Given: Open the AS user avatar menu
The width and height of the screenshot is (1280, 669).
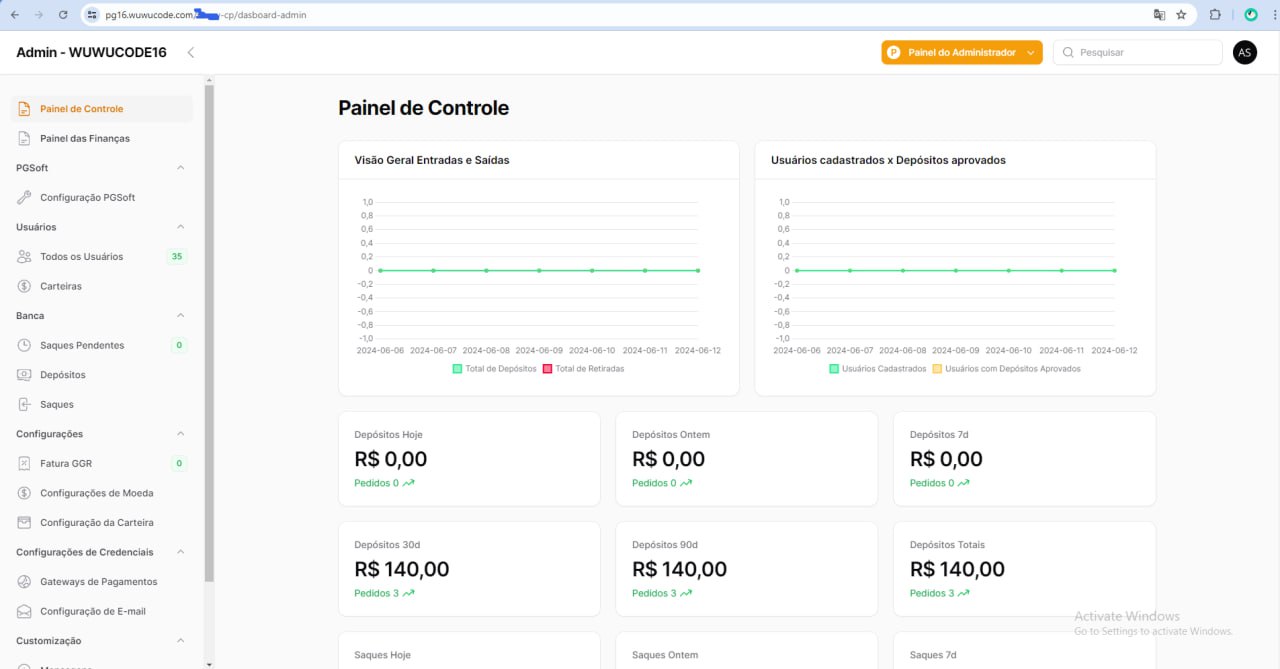Looking at the screenshot, I should [1244, 52].
